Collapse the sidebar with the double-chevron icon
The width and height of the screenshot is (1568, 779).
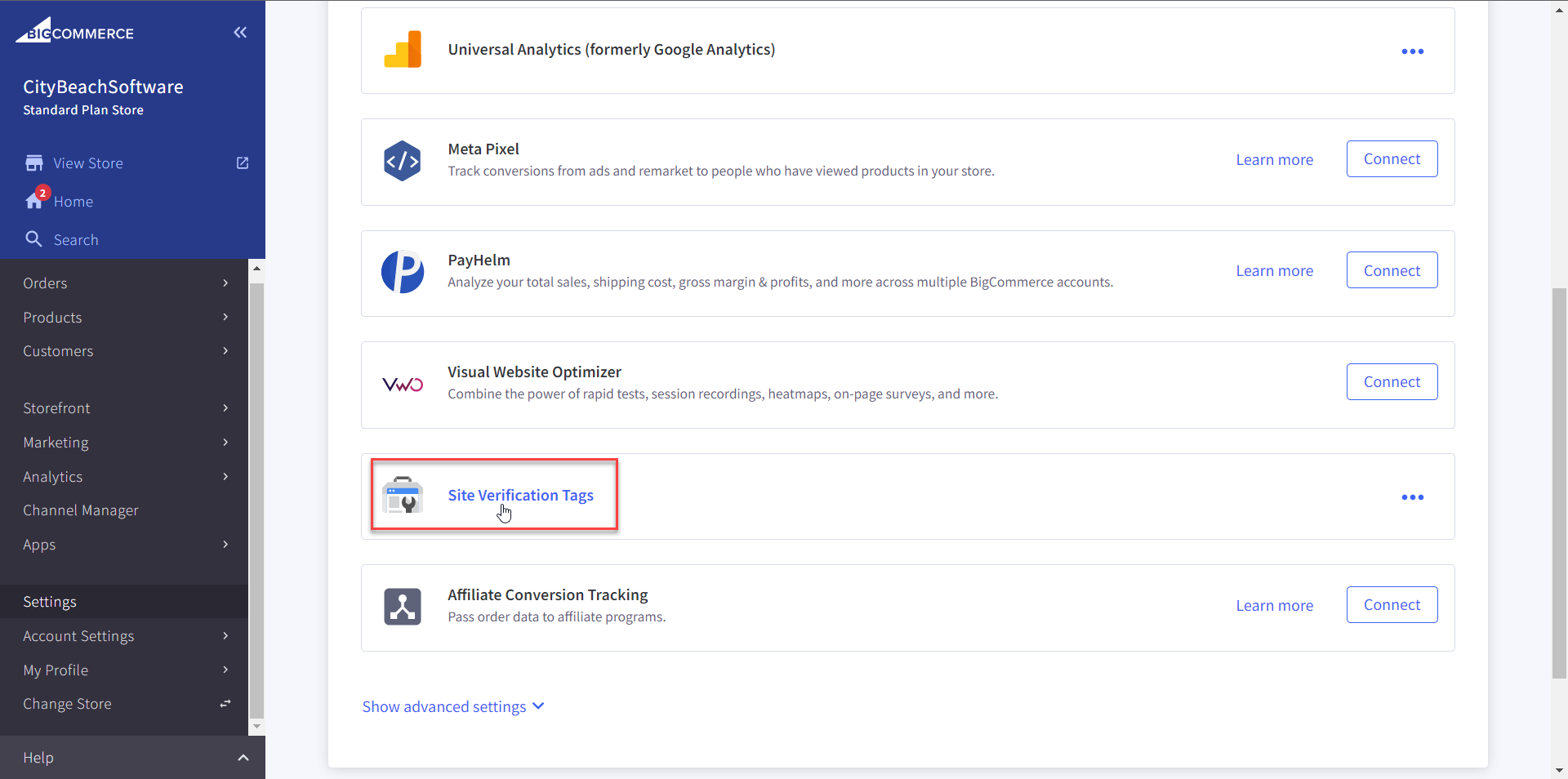pyautogui.click(x=240, y=33)
